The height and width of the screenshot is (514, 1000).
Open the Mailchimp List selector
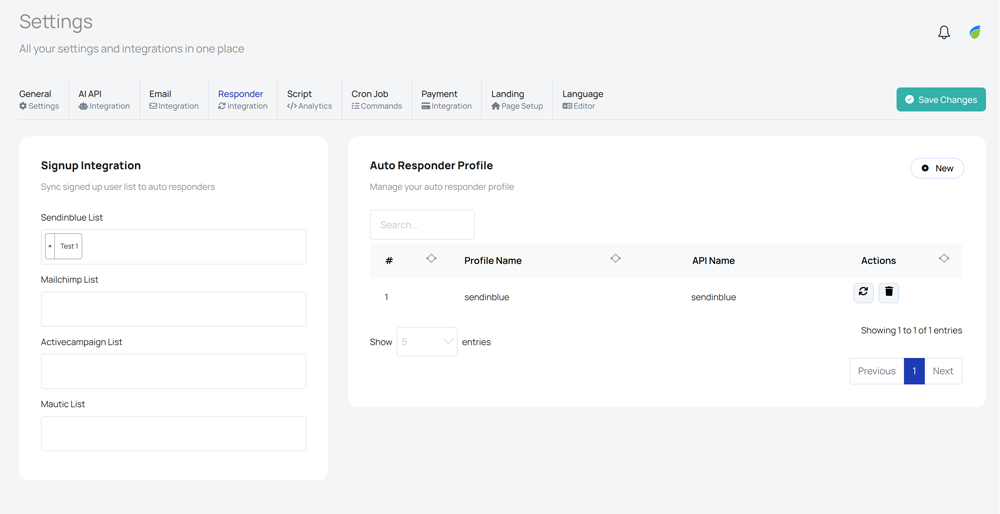point(173,309)
